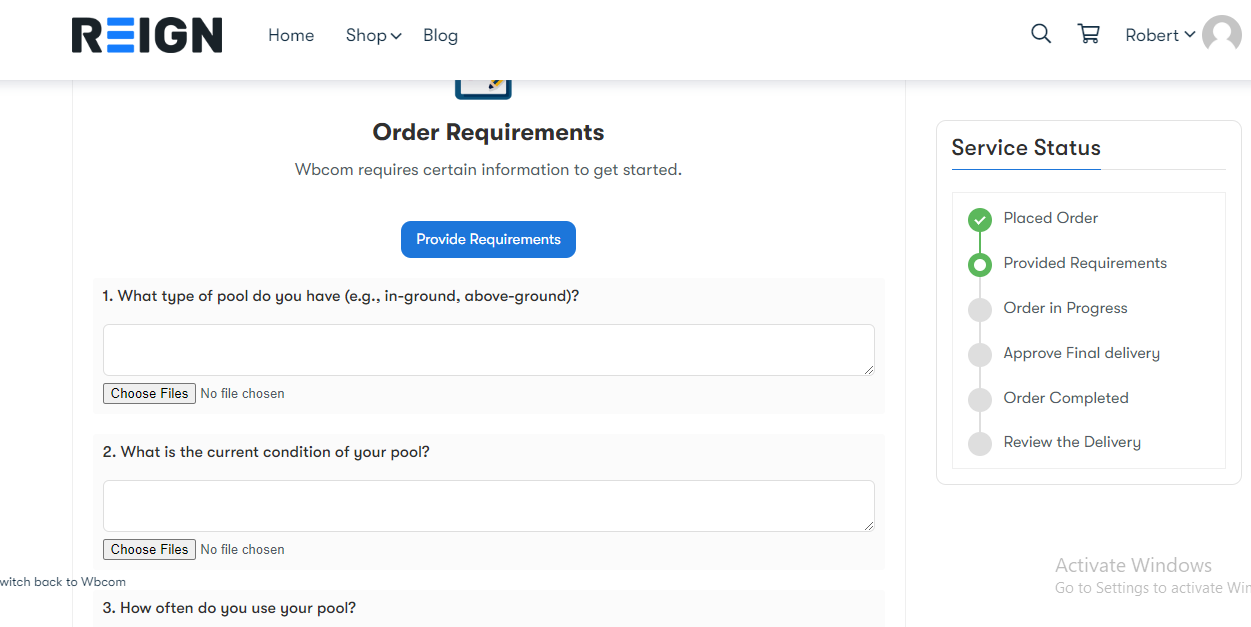Click the Provided Requirements status circle

[980, 264]
